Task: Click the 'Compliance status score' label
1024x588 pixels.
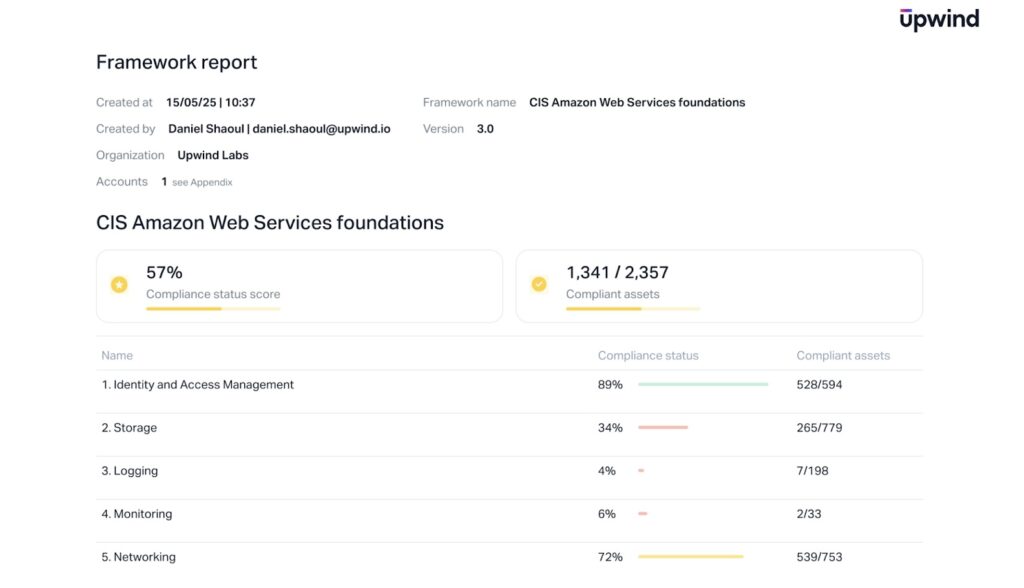Action: click(x=213, y=295)
